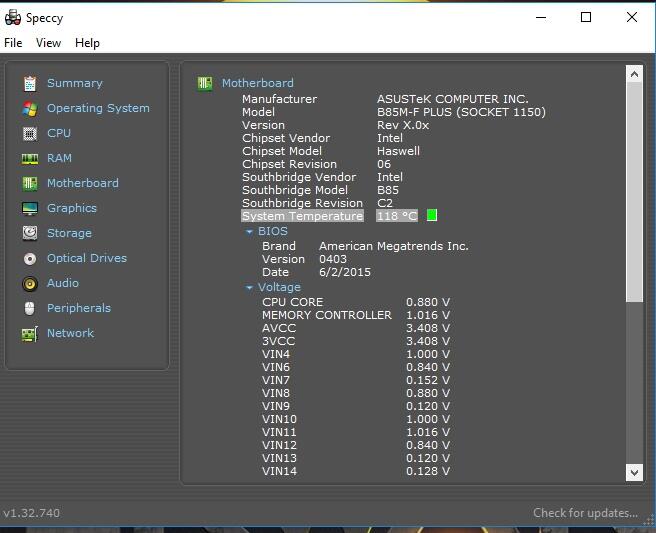Maximize the Speccy window
Screen dimensions: 656x533
586,17
